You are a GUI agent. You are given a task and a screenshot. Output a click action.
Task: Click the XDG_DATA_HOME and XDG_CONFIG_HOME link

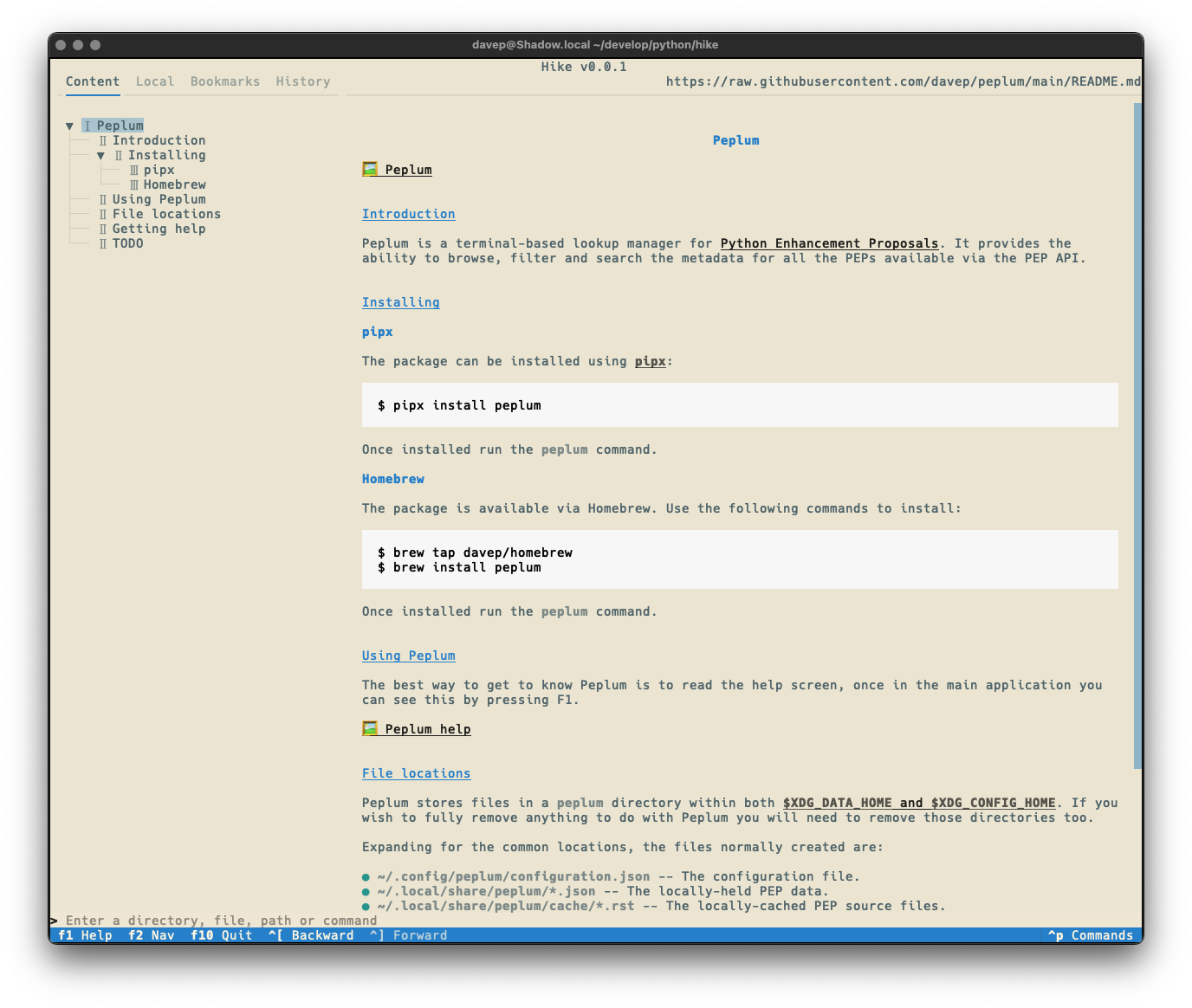point(919,803)
